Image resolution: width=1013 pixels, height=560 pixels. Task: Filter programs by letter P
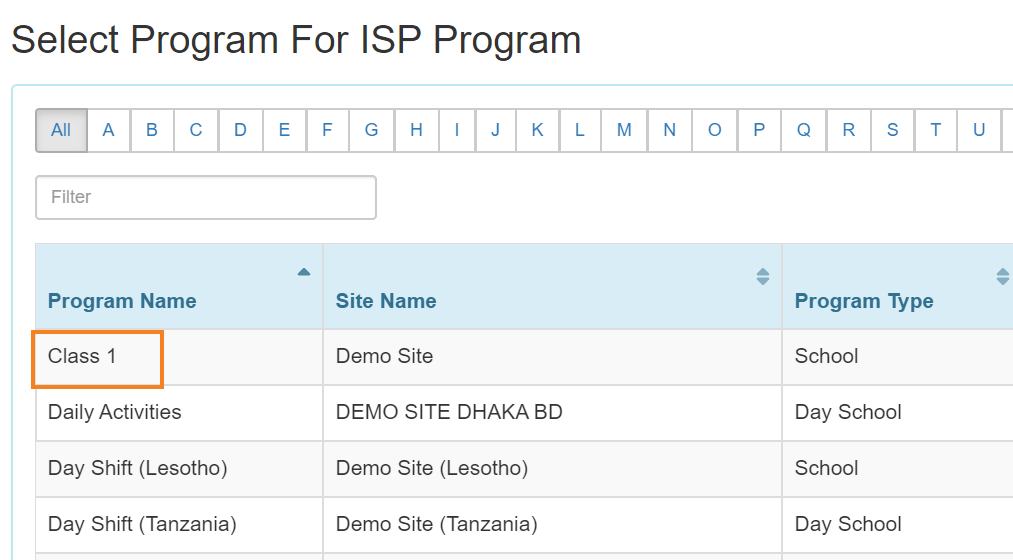point(759,130)
